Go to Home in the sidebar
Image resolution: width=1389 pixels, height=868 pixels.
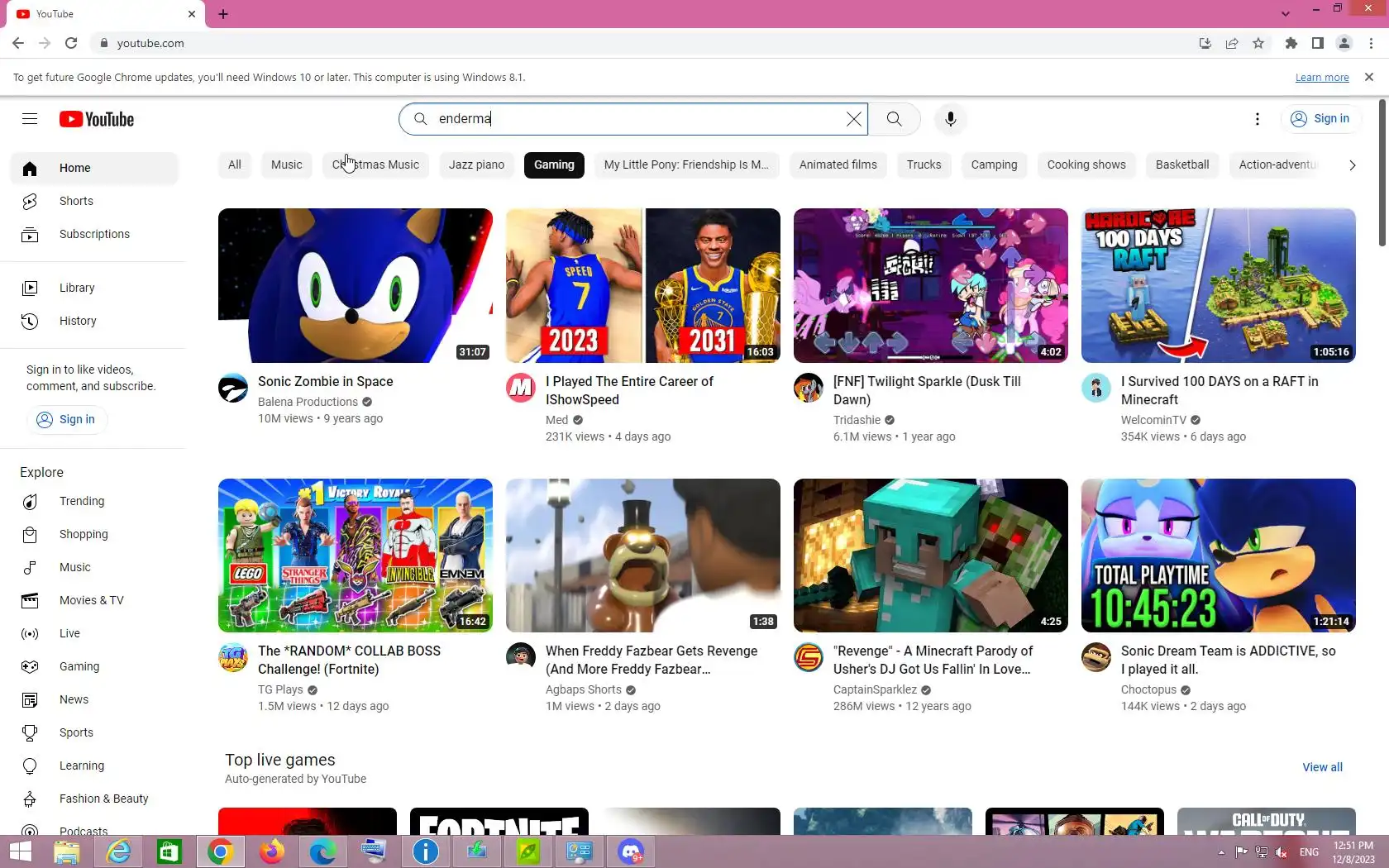click(93, 168)
